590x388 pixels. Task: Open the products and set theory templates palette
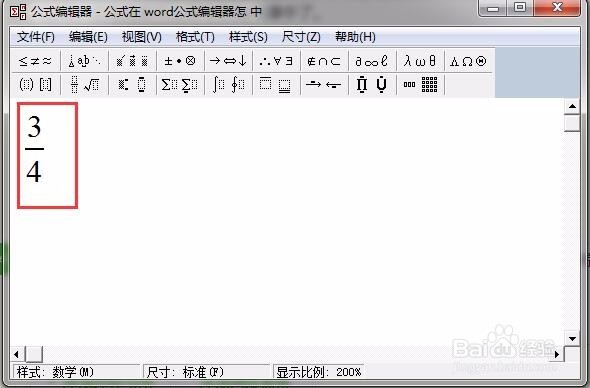click(372, 84)
